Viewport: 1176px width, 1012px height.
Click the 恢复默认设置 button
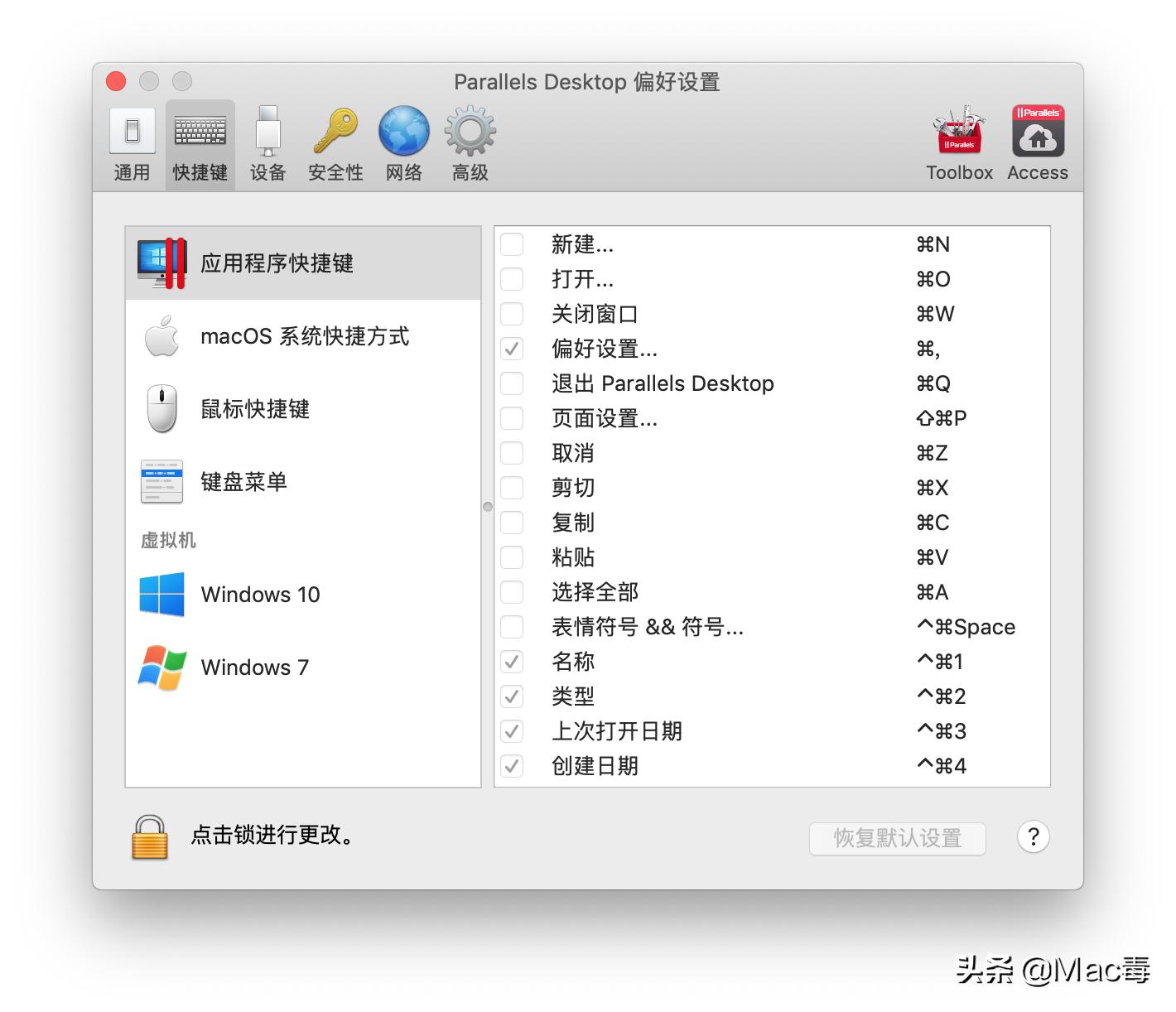[897, 839]
